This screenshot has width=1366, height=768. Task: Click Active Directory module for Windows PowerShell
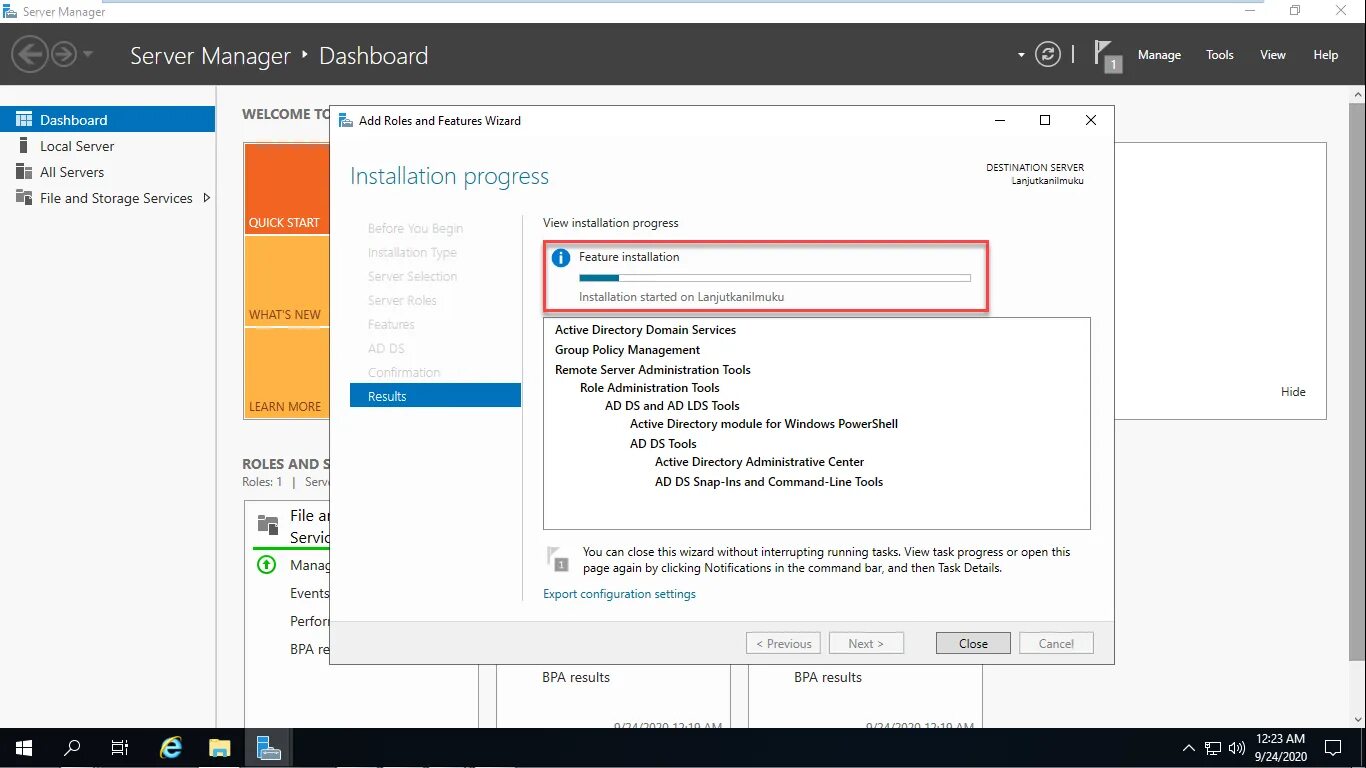(763, 424)
